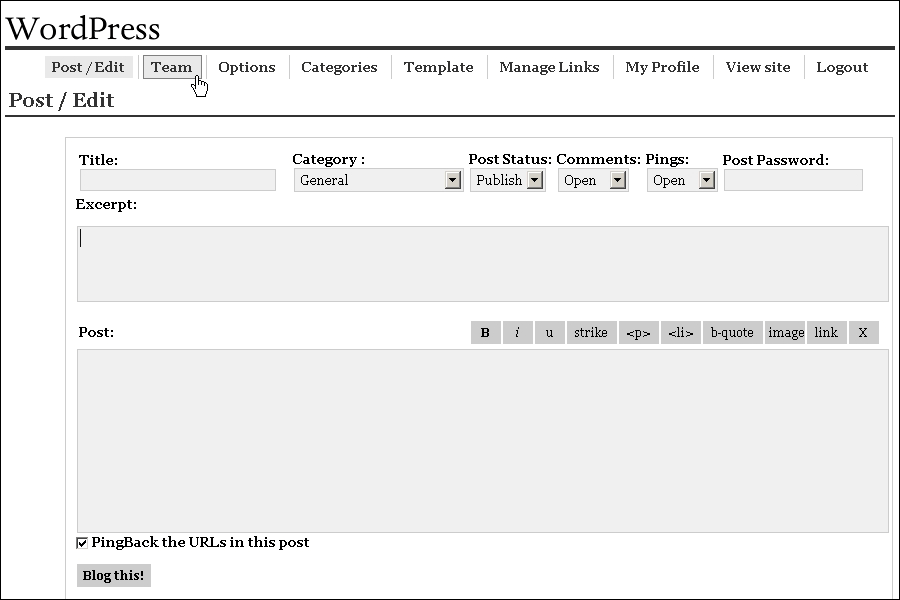Click the underline (u) quicktag button

coord(549,332)
